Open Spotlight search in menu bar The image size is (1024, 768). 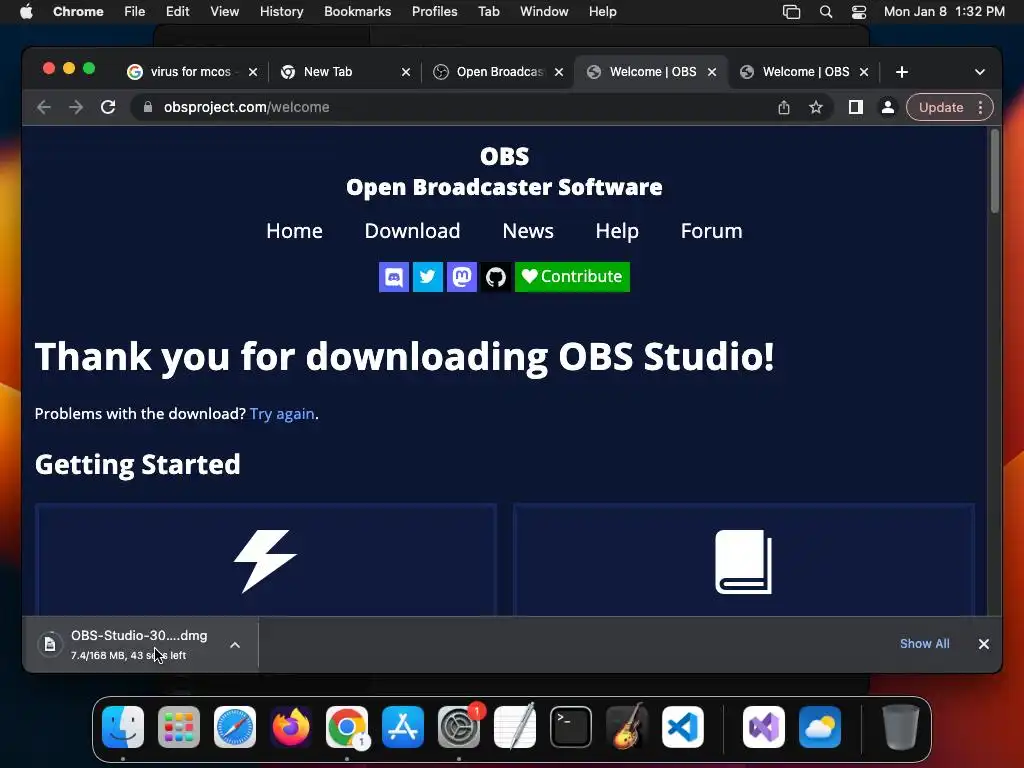click(x=825, y=12)
